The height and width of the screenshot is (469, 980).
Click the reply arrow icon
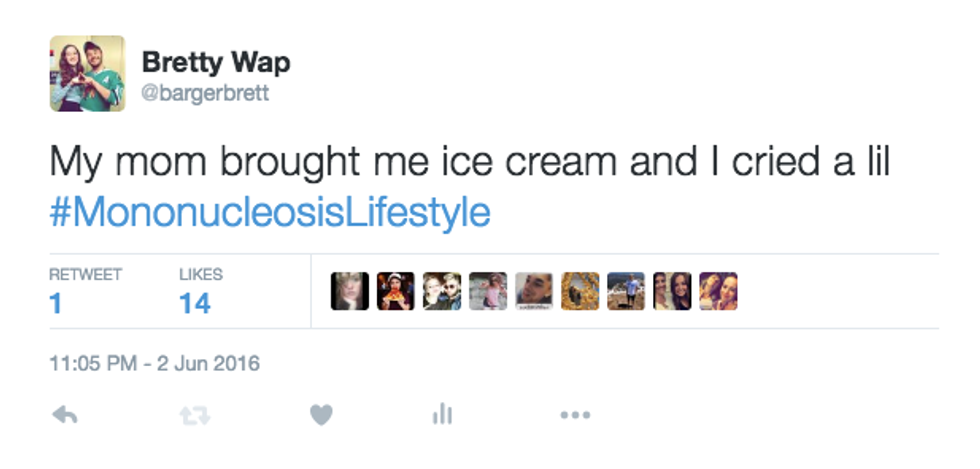(63, 415)
